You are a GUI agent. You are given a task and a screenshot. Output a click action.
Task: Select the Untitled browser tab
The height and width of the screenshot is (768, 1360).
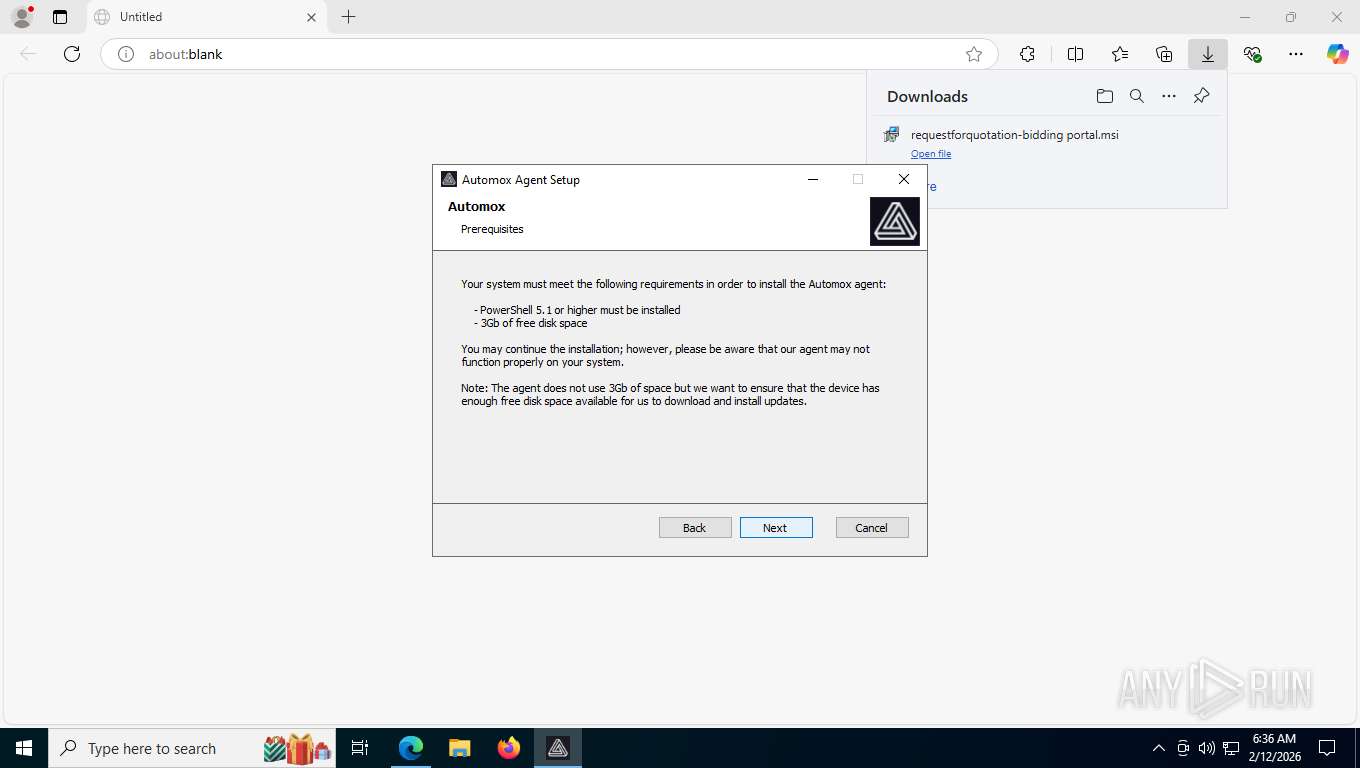click(x=205, y=17)
